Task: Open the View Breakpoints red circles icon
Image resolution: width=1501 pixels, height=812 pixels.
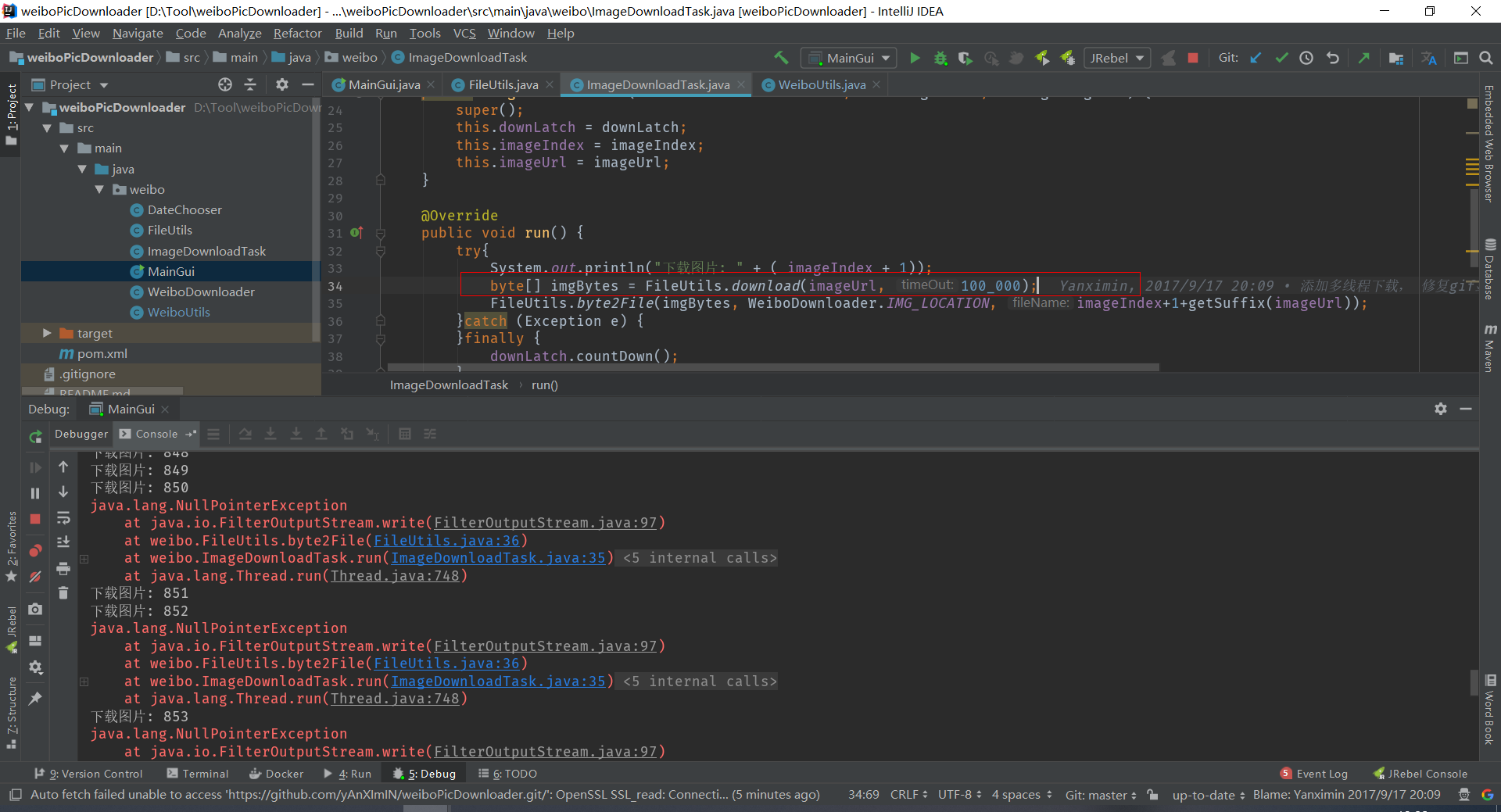Action: coord(35,550)
